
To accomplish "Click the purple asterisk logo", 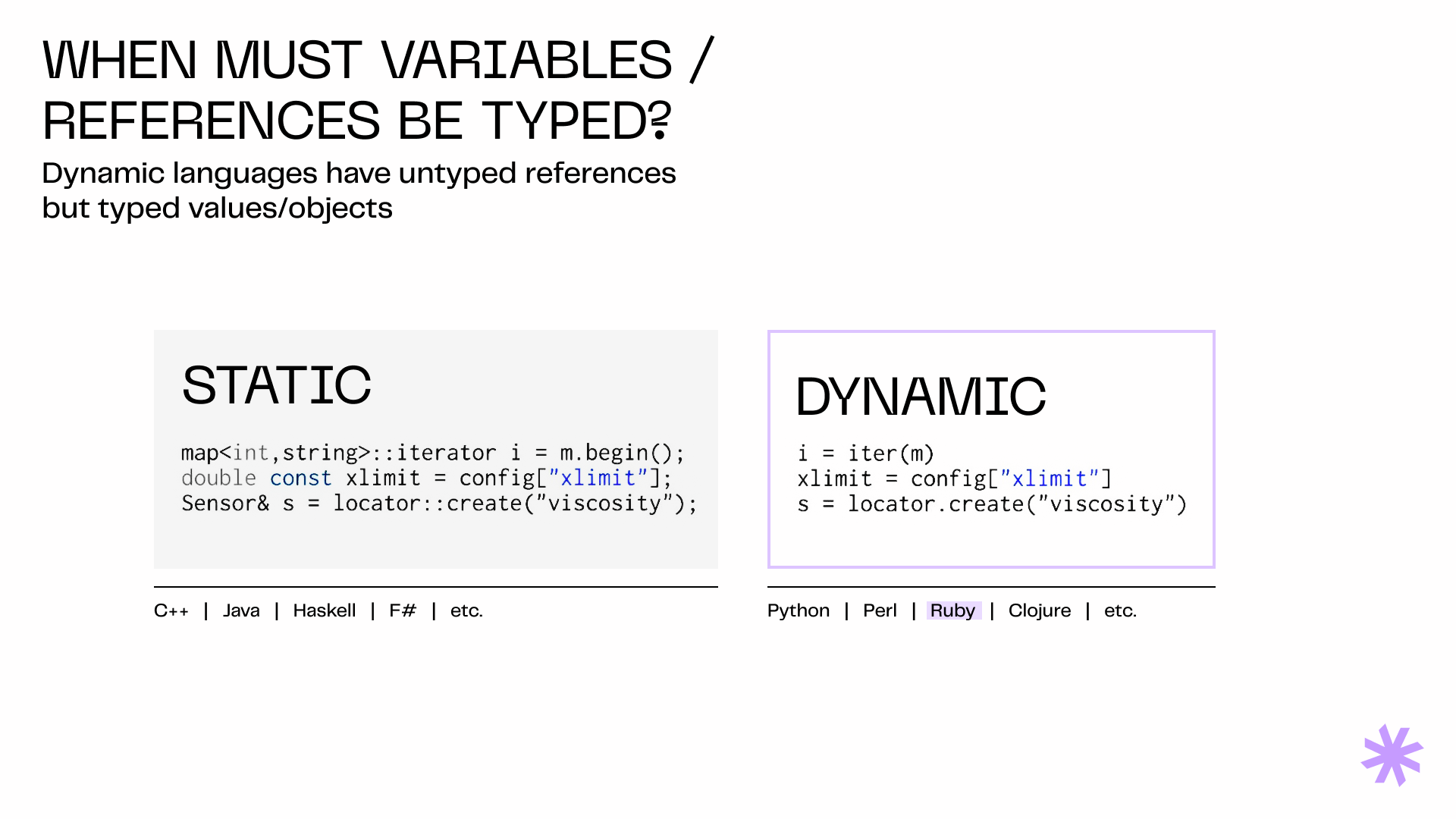I will [x=1392, y=755].
